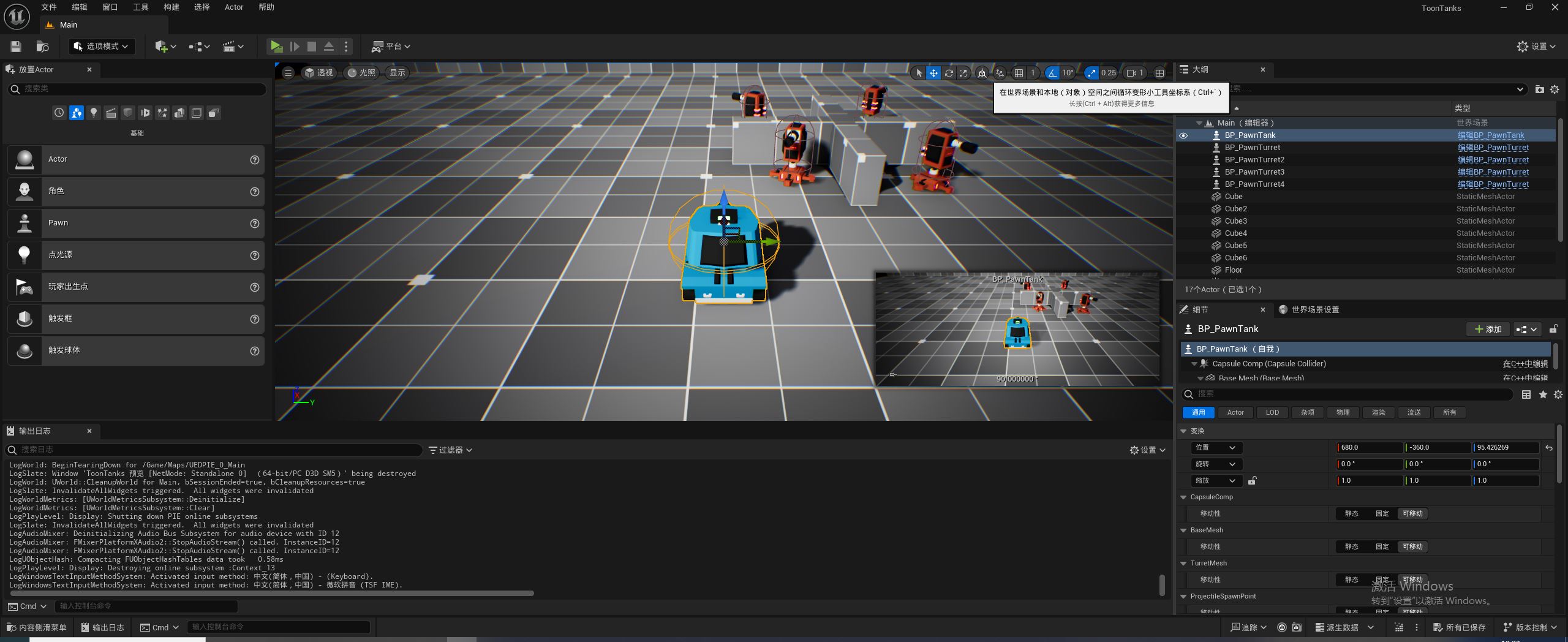
Task: Select the Visual Effects sparkle category icon
Action: (x=162, y=113)
